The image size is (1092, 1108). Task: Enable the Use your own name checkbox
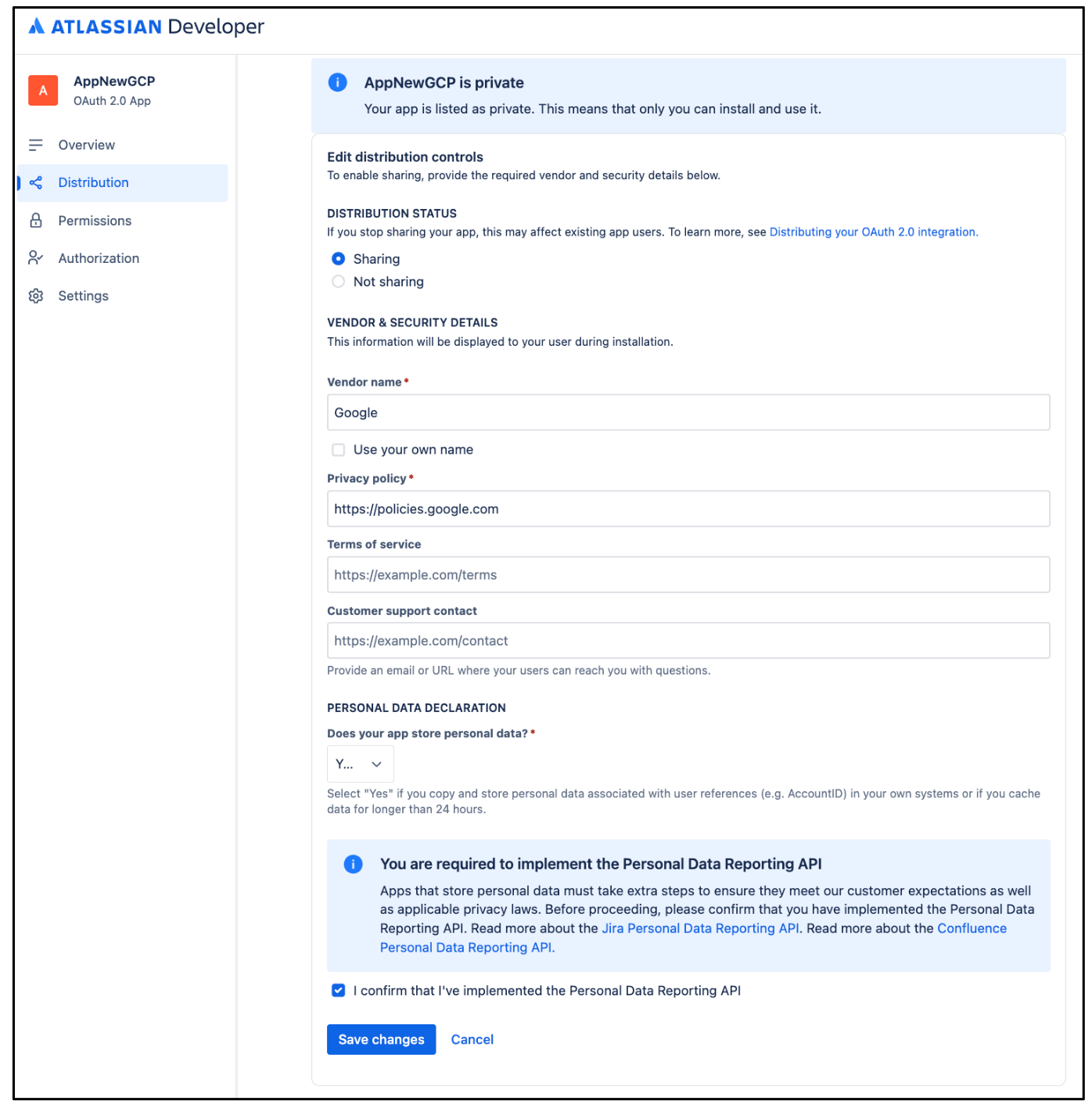pos(339,450)
